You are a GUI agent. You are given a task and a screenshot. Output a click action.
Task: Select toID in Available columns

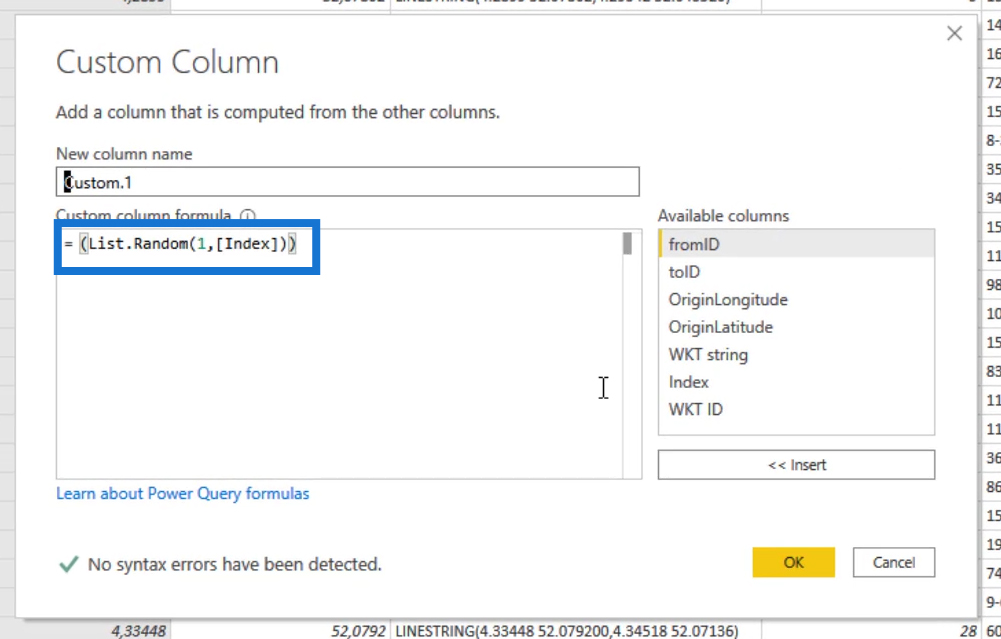(796, 272)
